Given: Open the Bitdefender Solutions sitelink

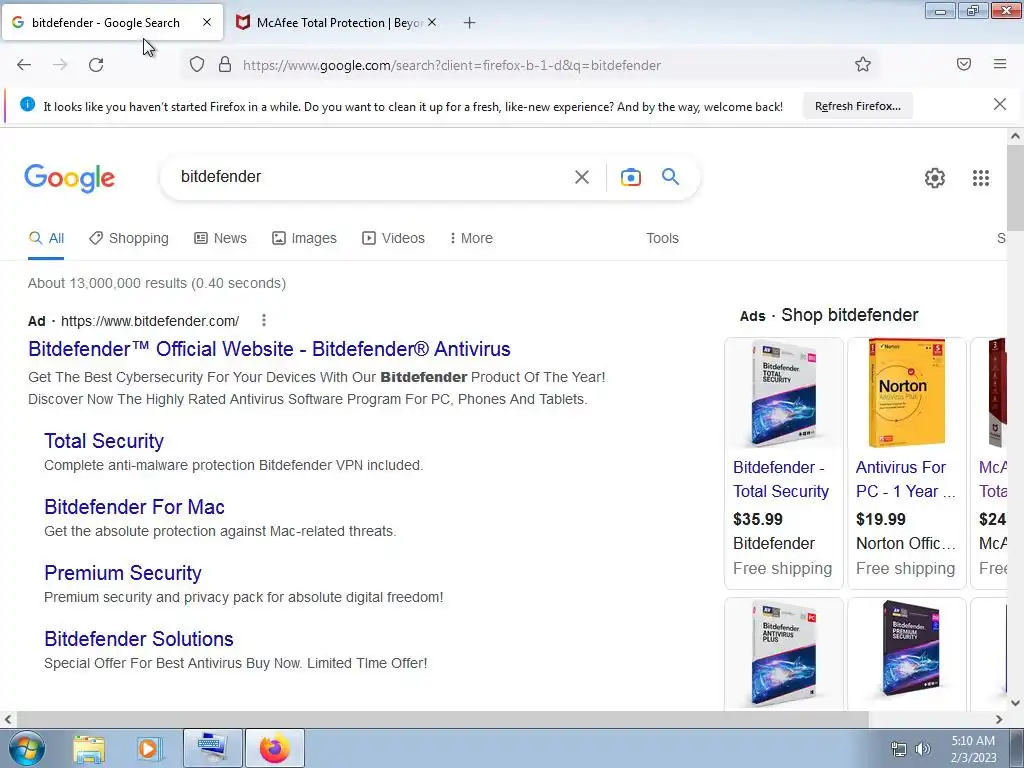Looking at the screenshot, I should [138, 639].
